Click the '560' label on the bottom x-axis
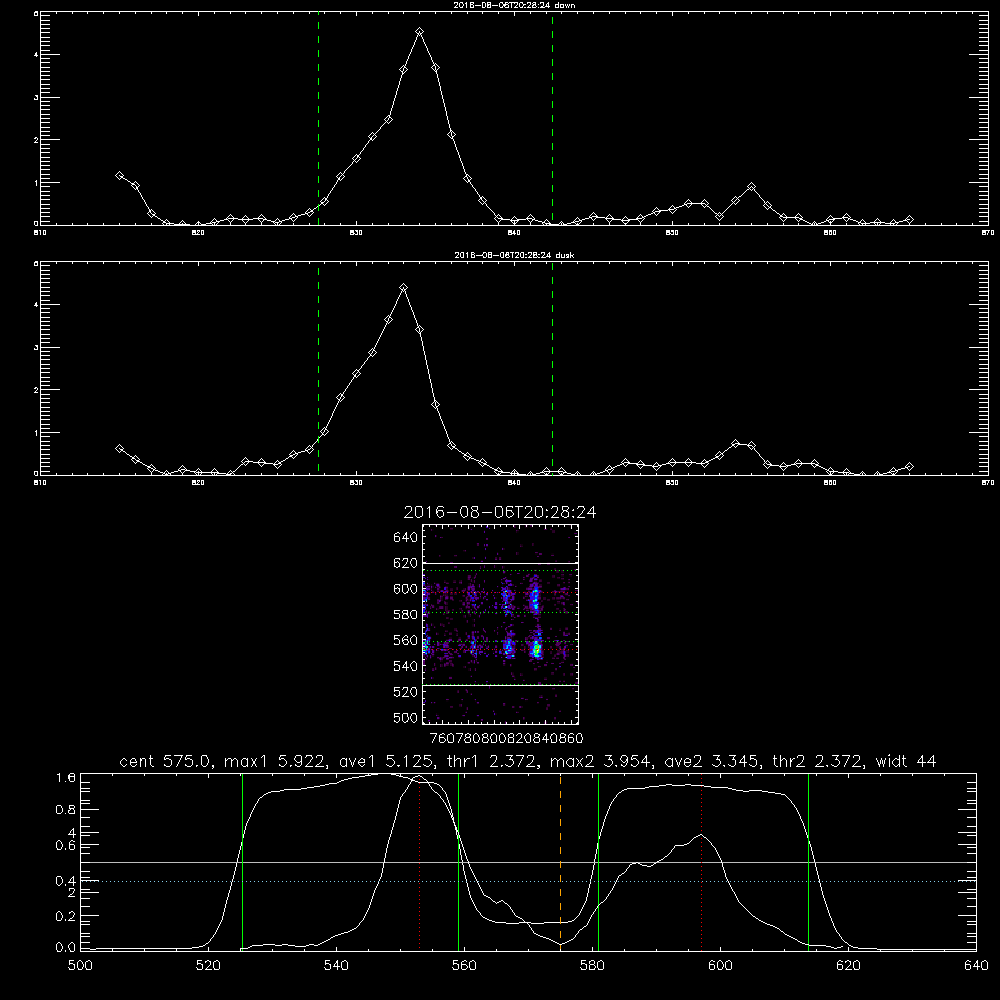 point(464,966)
